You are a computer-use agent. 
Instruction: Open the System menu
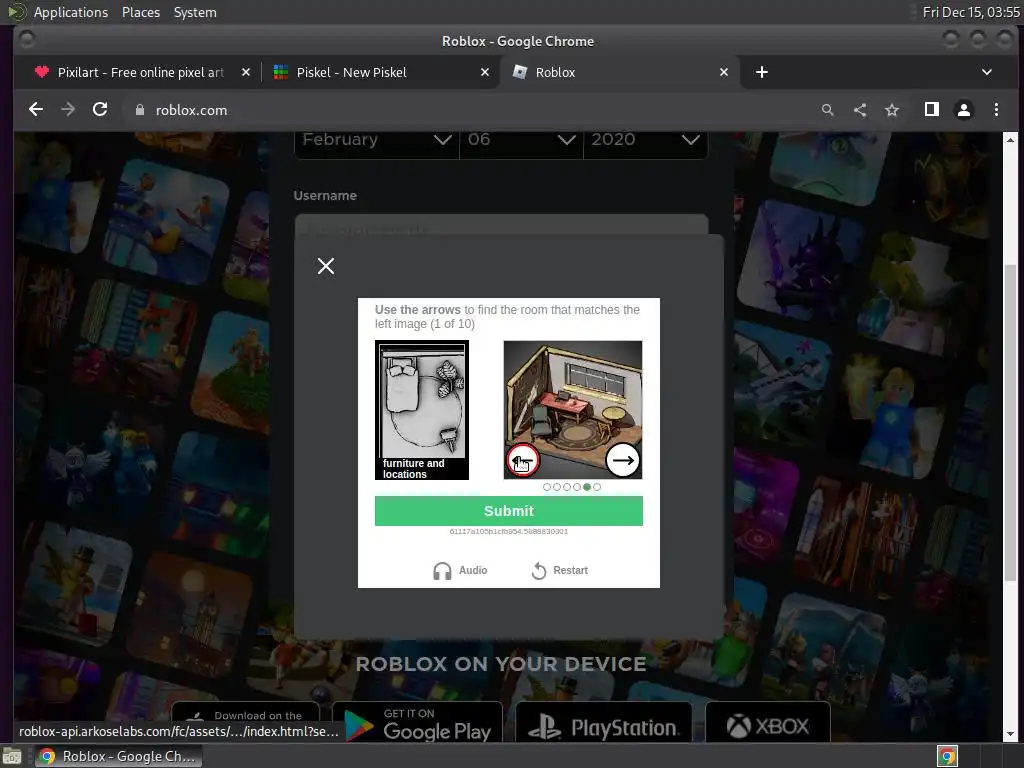click(x=195, y=12)
